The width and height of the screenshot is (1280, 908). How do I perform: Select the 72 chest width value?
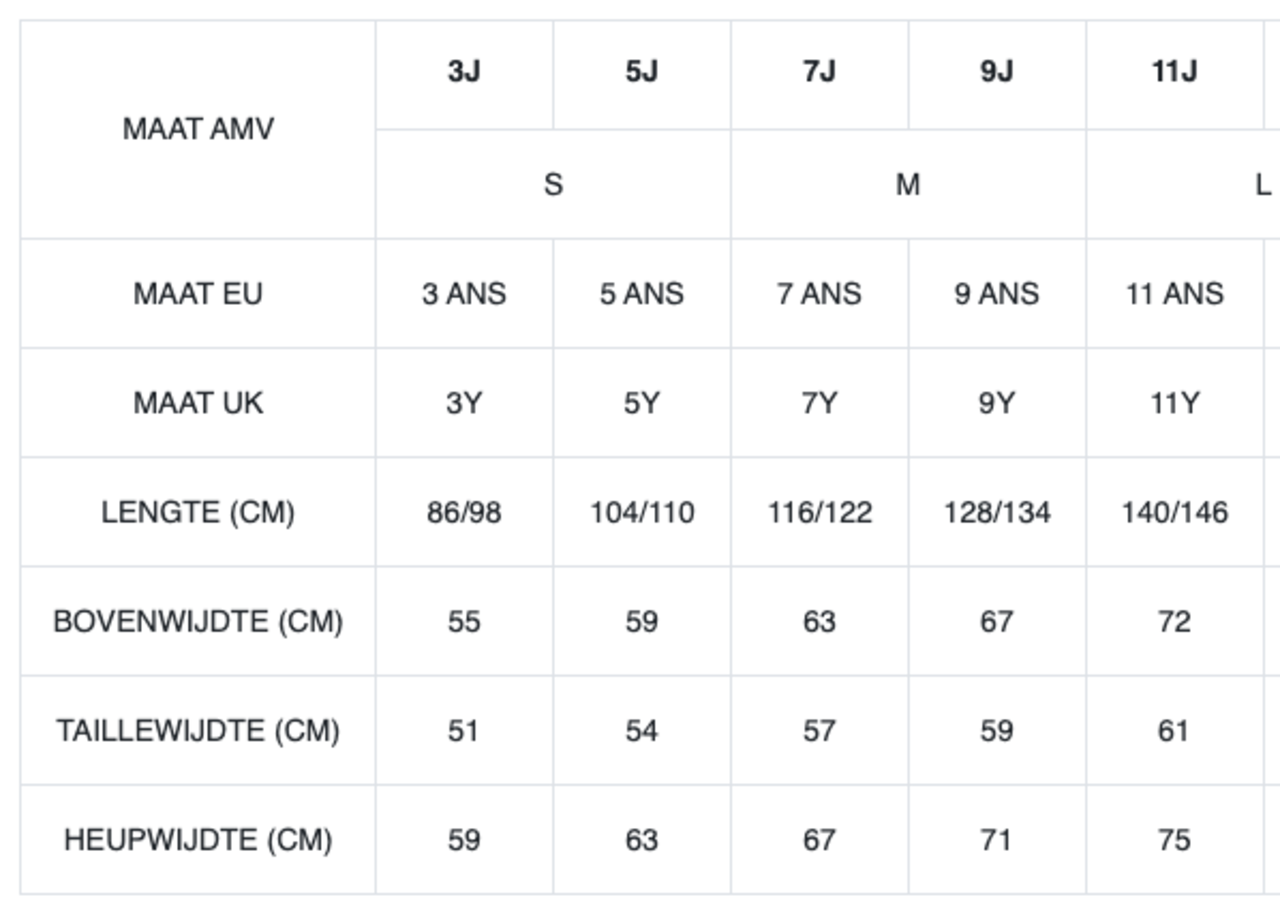pos(1174,622)
